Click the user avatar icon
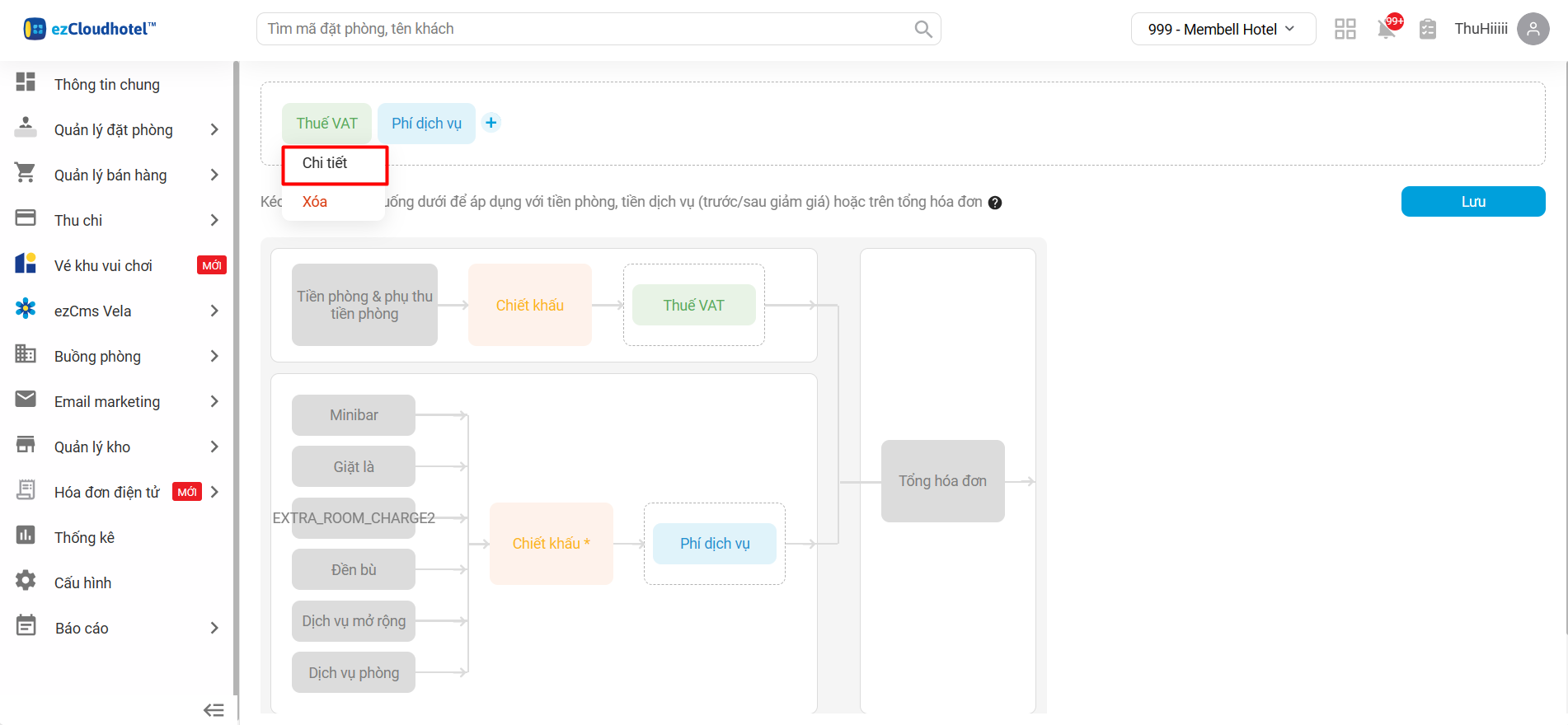This screenshot has width=1568, height=725. point(1533,29)
